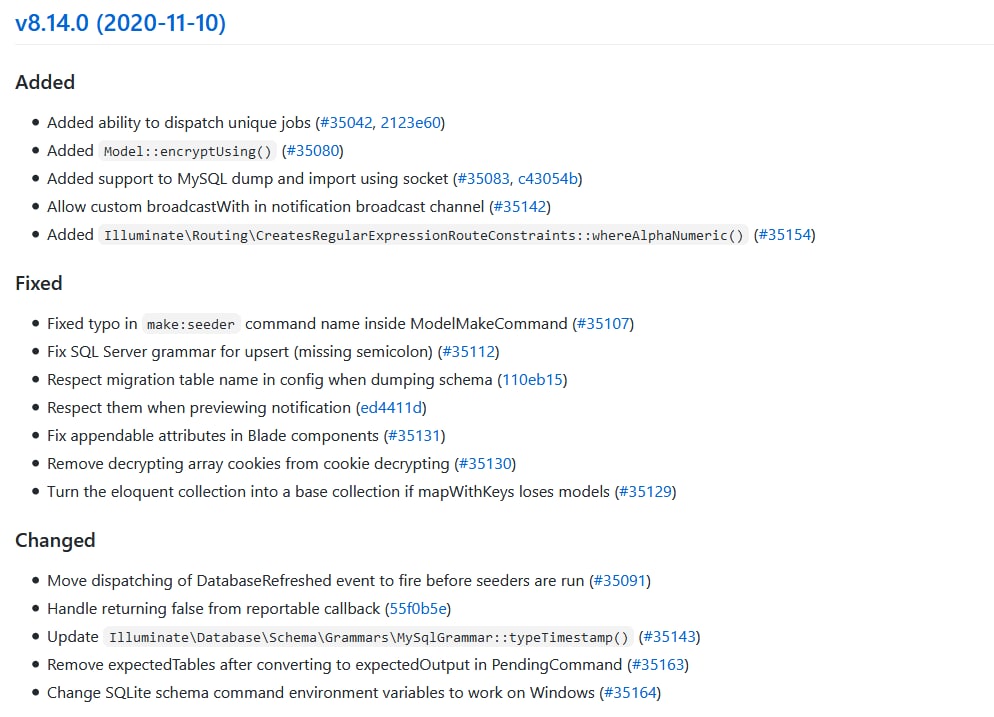Open commit 2123e60 link

[x=410, y=123]
